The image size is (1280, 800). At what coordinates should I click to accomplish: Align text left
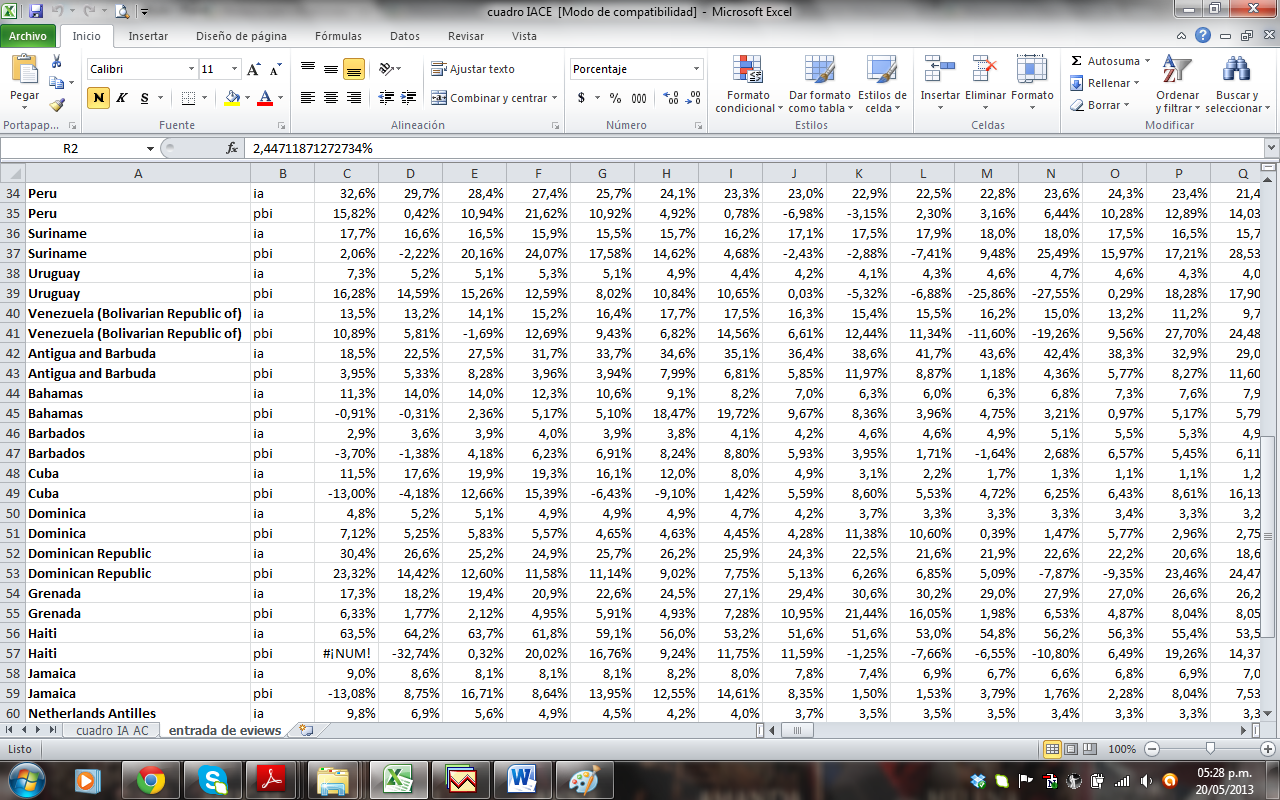coord(307,98)
